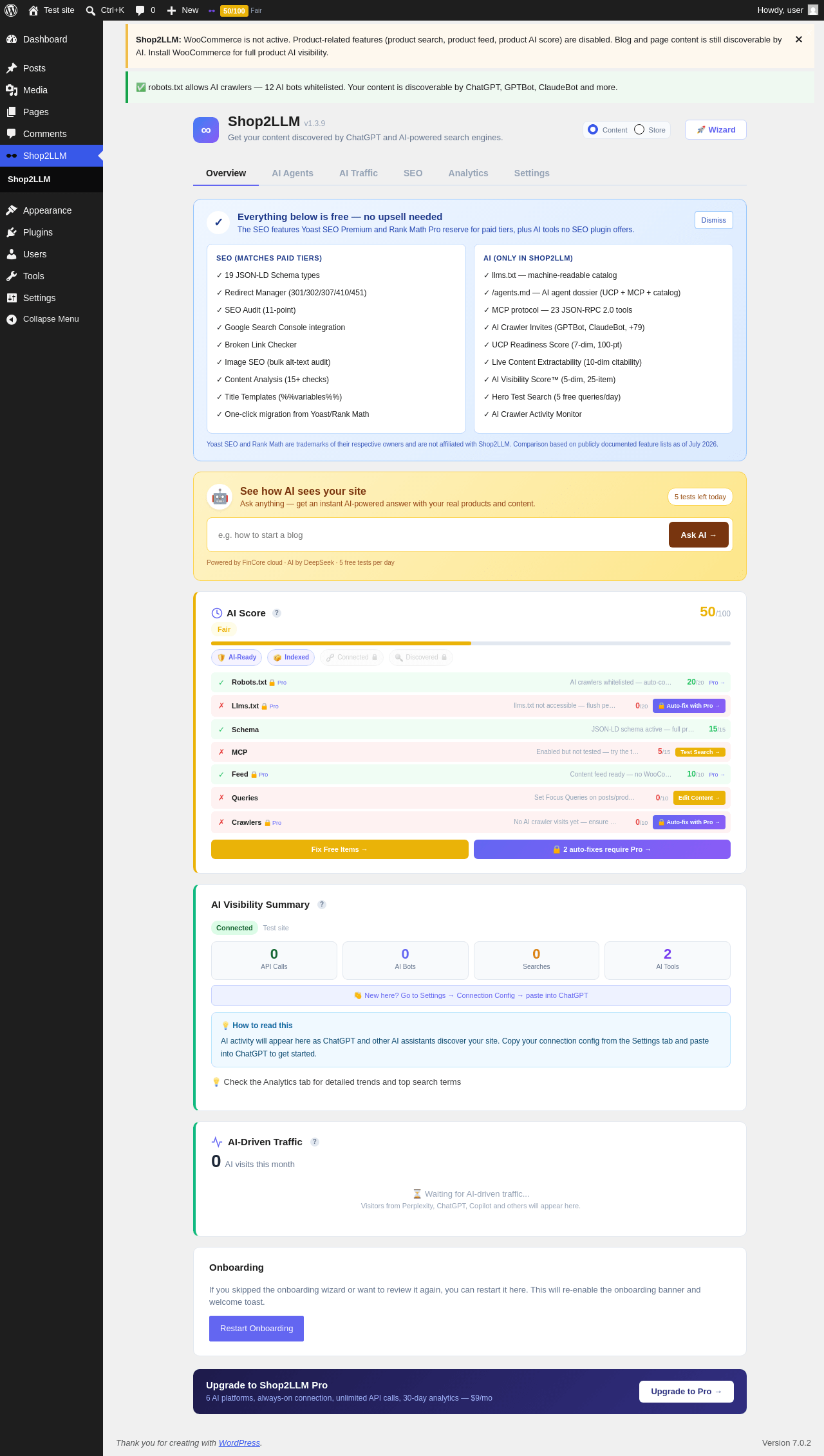Viewport: 824px width, 1456px height.
Task: Click the AI-Ready stage chip
Action: [236, 658]
